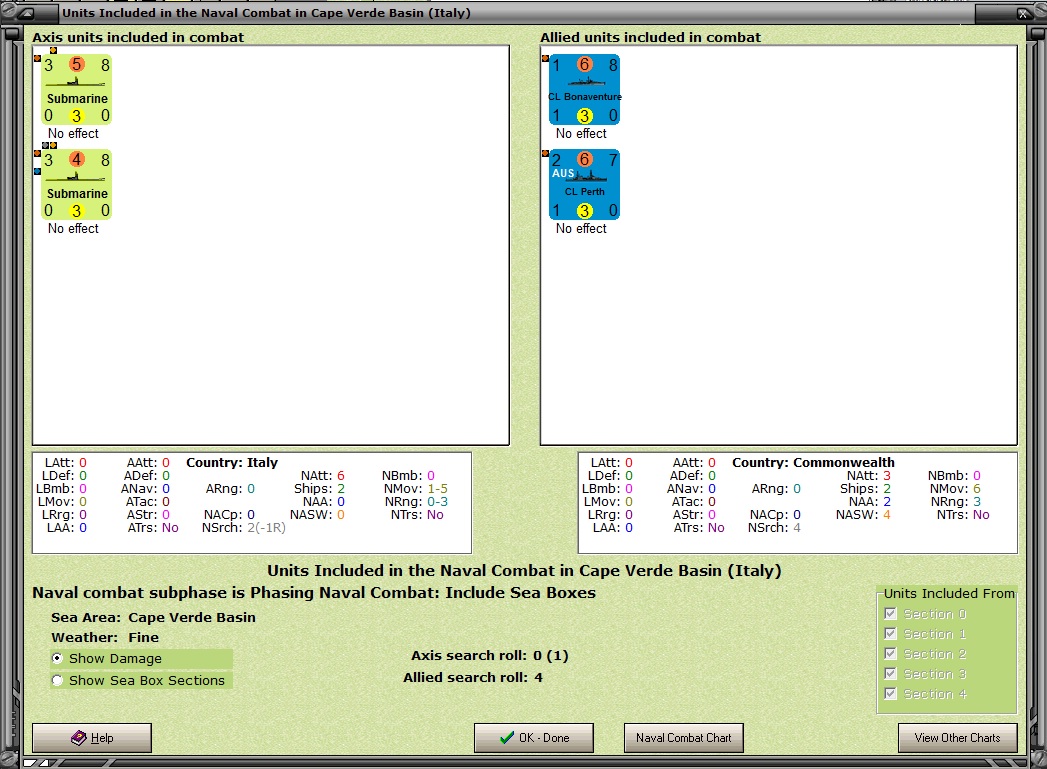The image size is (1047, 769).
Task: Click the orange status marker above first submarine
Action: tap(53, 50)
